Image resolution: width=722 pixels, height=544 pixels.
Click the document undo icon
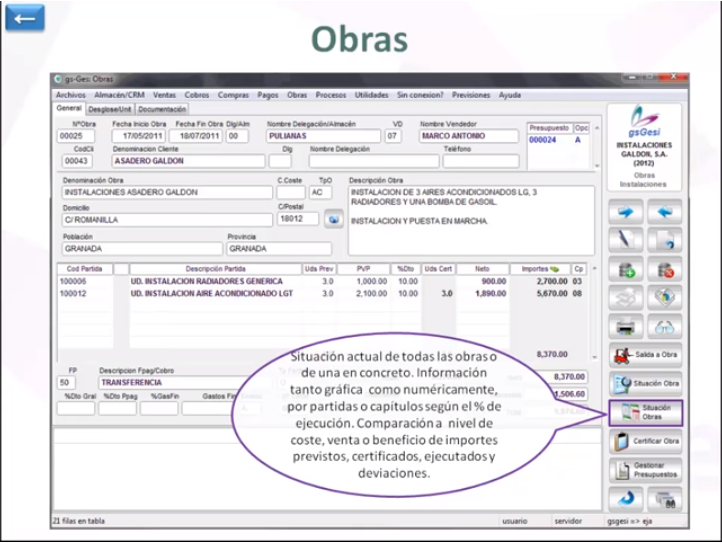pyautogui.click(x=664, y=240)
